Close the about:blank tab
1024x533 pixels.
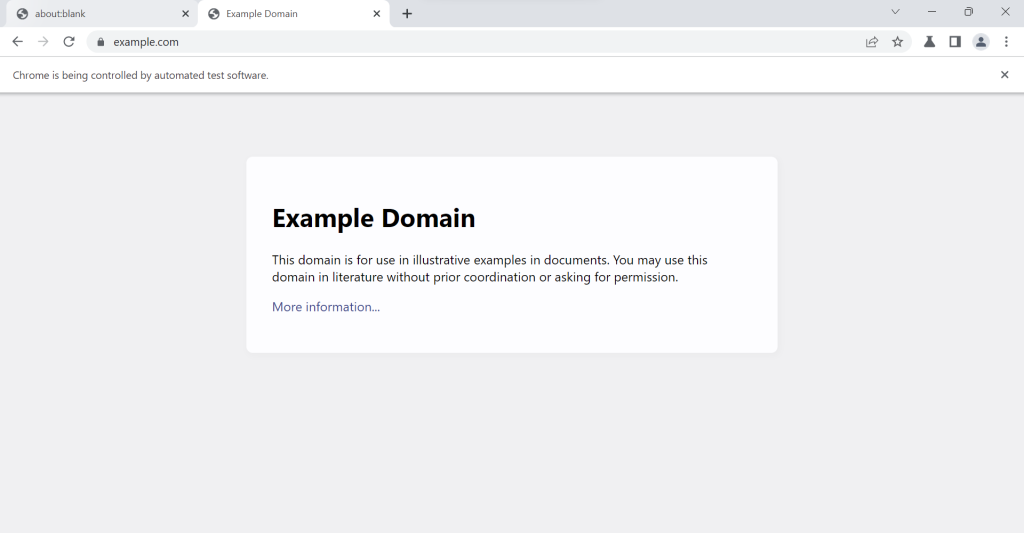point(185,14)
